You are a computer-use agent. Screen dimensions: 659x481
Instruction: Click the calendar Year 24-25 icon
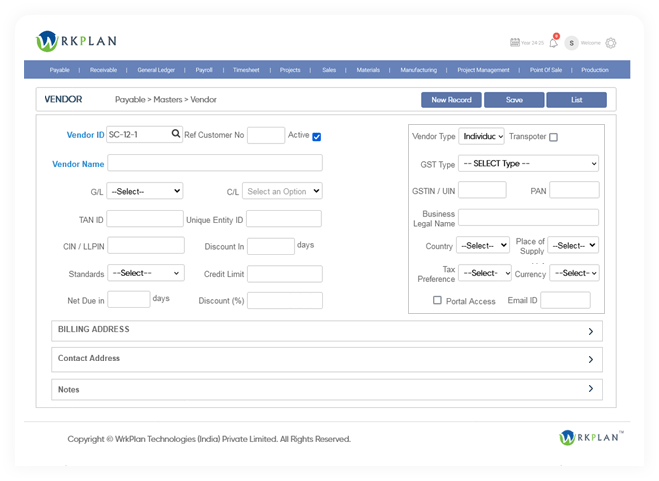click(x=515, y=42)
